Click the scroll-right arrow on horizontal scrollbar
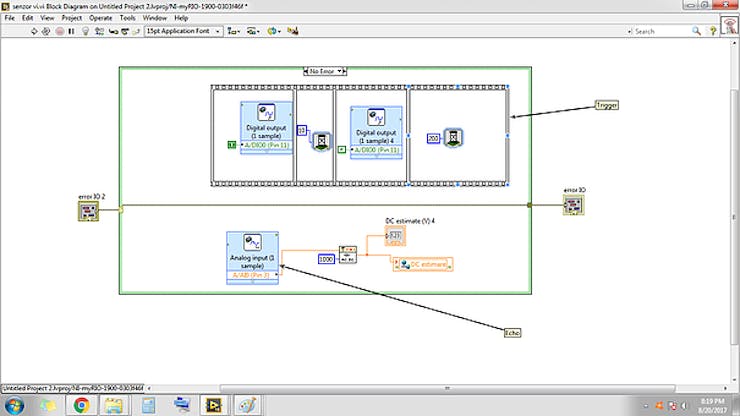Screen dimensions: 740x416 [x=725, y=388]
